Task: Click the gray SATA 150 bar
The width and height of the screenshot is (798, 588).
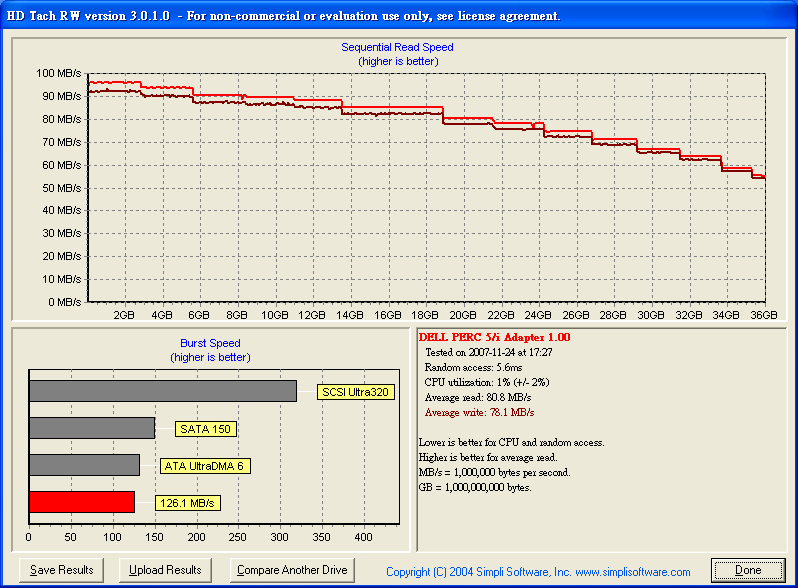Action: (x=92, y=428)
